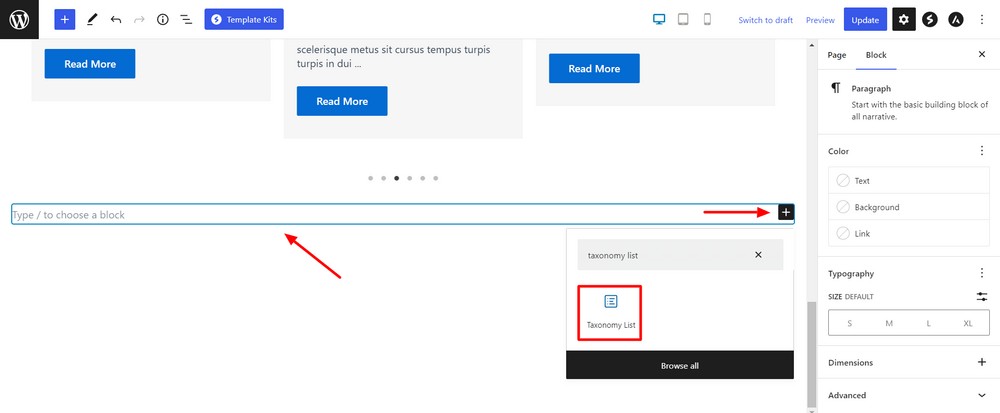This screenshot has height=413, width=1000.
Task: Open the document Details info icon
Action: click(x=162, y=19)
